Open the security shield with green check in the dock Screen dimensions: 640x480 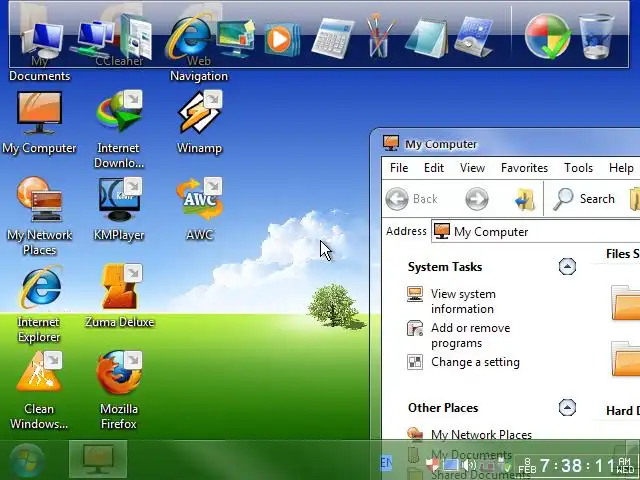547,37
